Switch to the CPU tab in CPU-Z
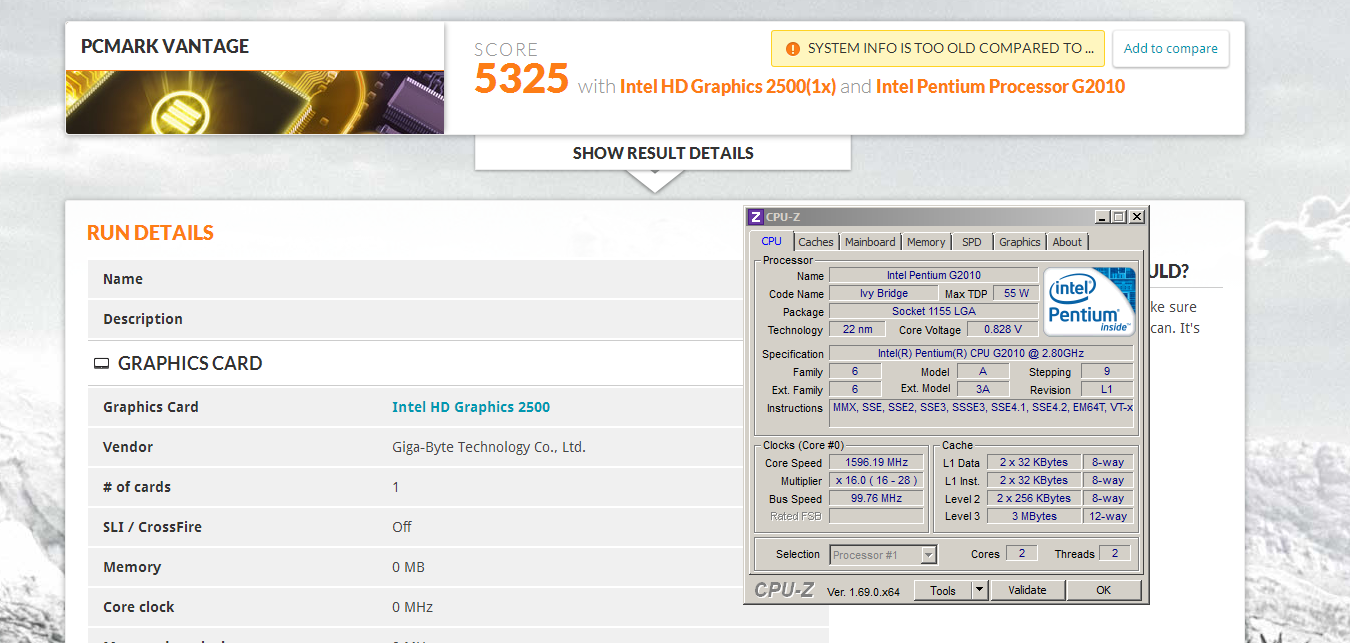The height and width of the screenshot is (643, 1350). pyautogui.click(x=772, y=241)
